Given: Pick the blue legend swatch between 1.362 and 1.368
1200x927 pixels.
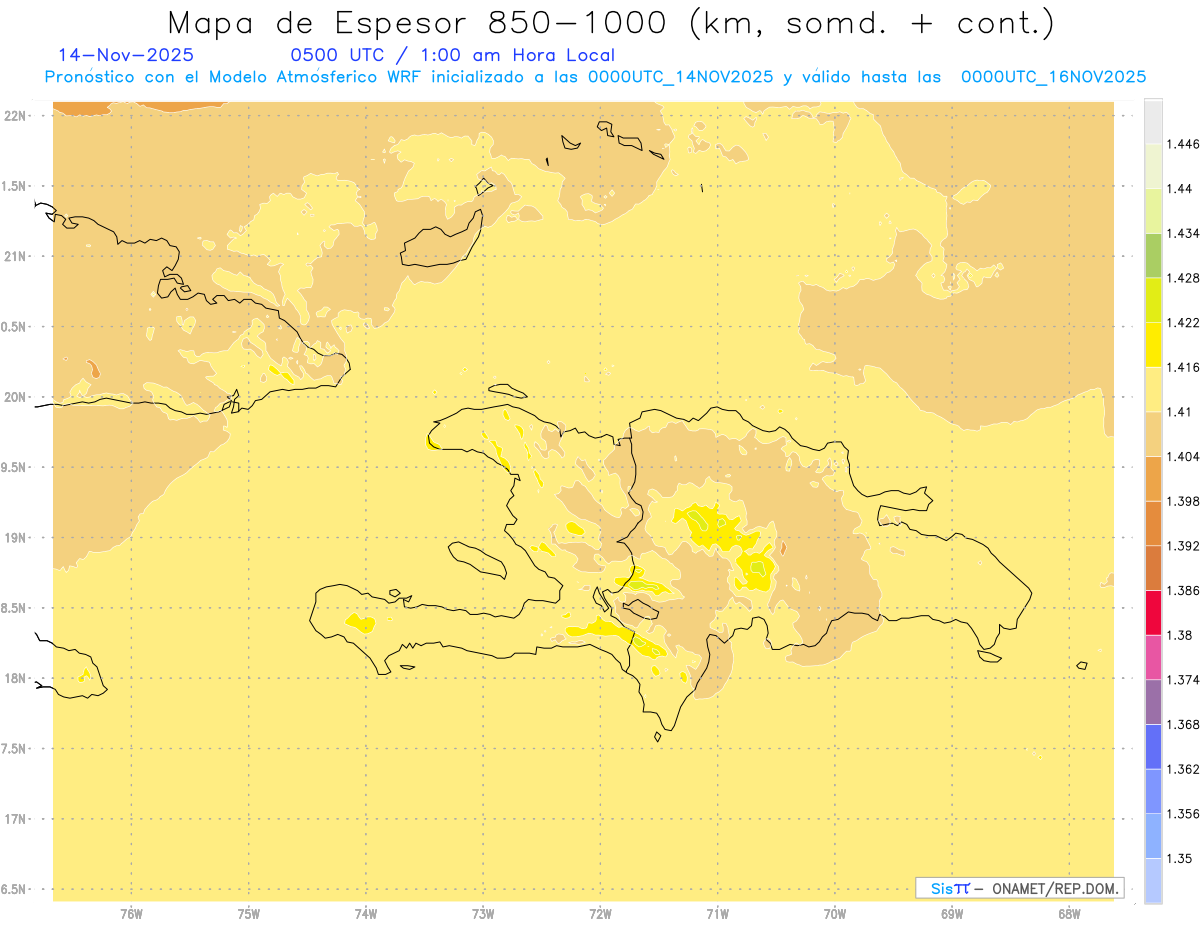Looking at the screenshot, I should 1153,746.
